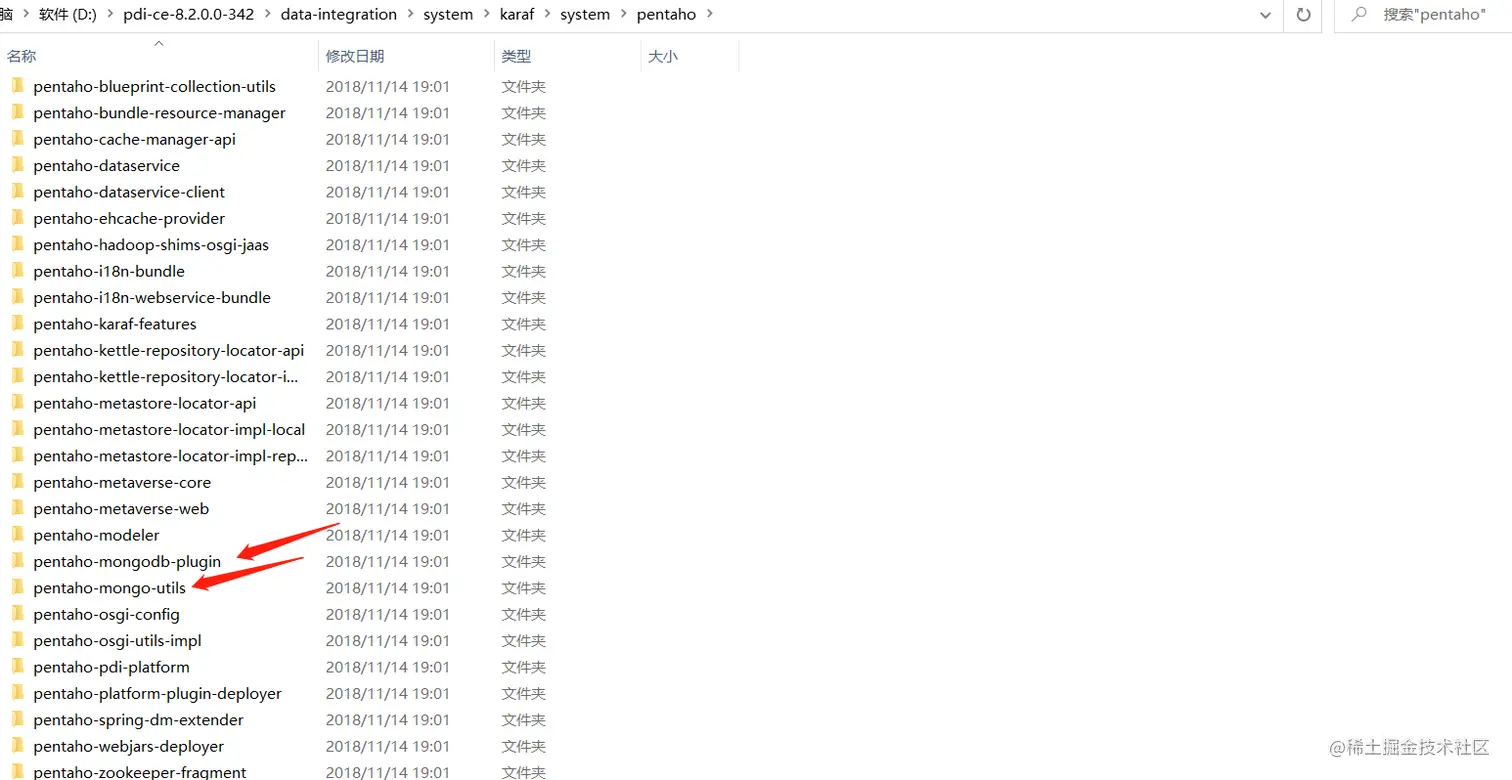Viewport: 1512px width, 780px height.
Task: Go to 软件 (D:) in breadcrumb
Action: tap(69, 15)
